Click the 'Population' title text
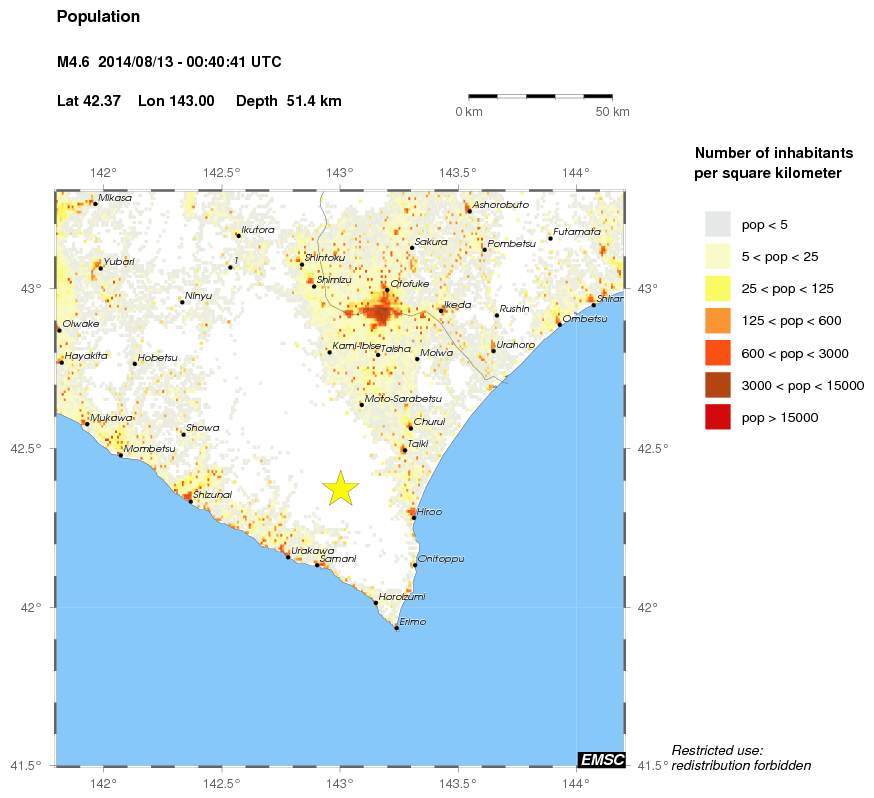The width and height of the screenshot is (874, 798). pos(98,17)
